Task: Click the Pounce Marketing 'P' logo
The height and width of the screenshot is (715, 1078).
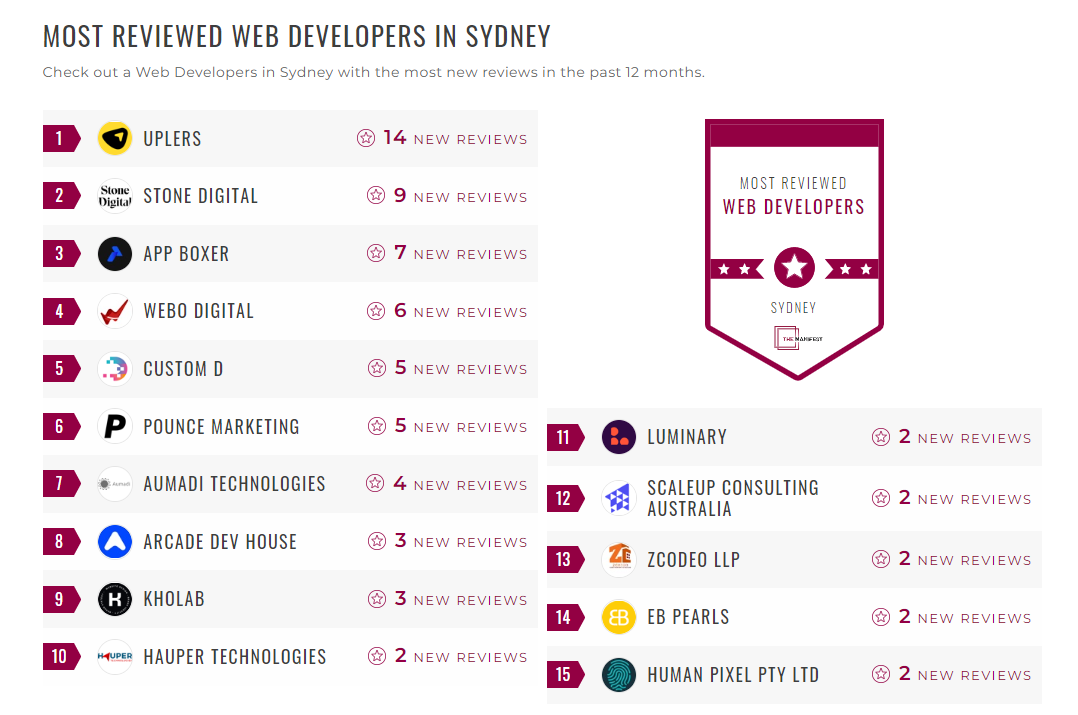Action: click(114, 426)
